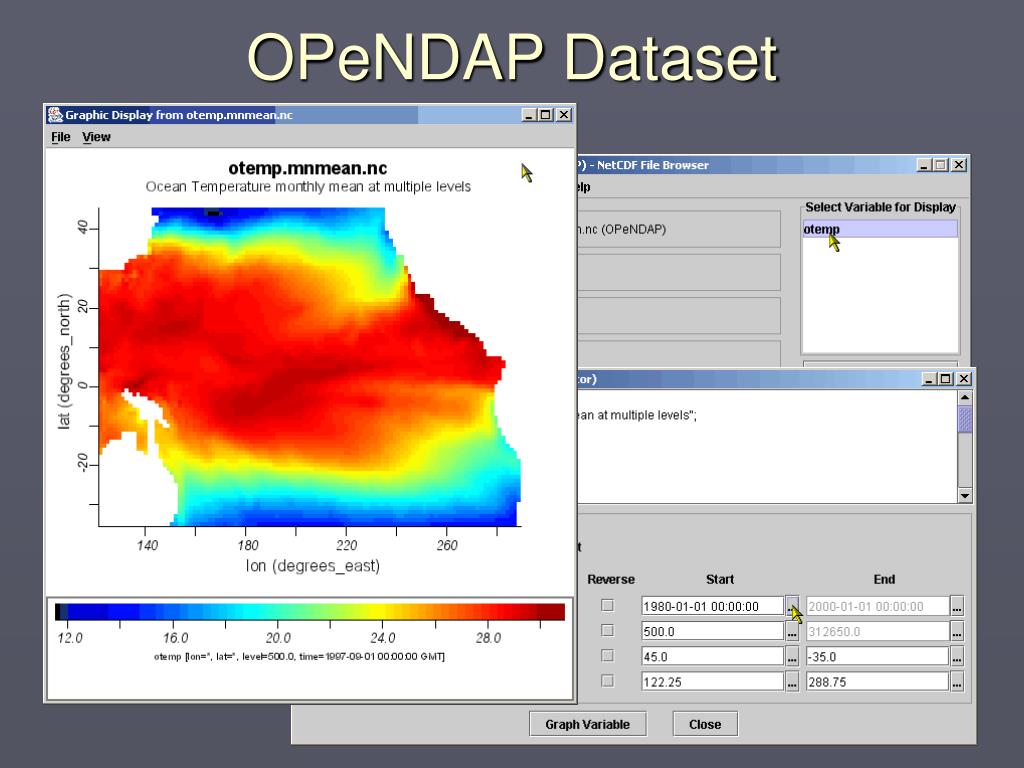Click the Start column header

(x=720, y=579)
